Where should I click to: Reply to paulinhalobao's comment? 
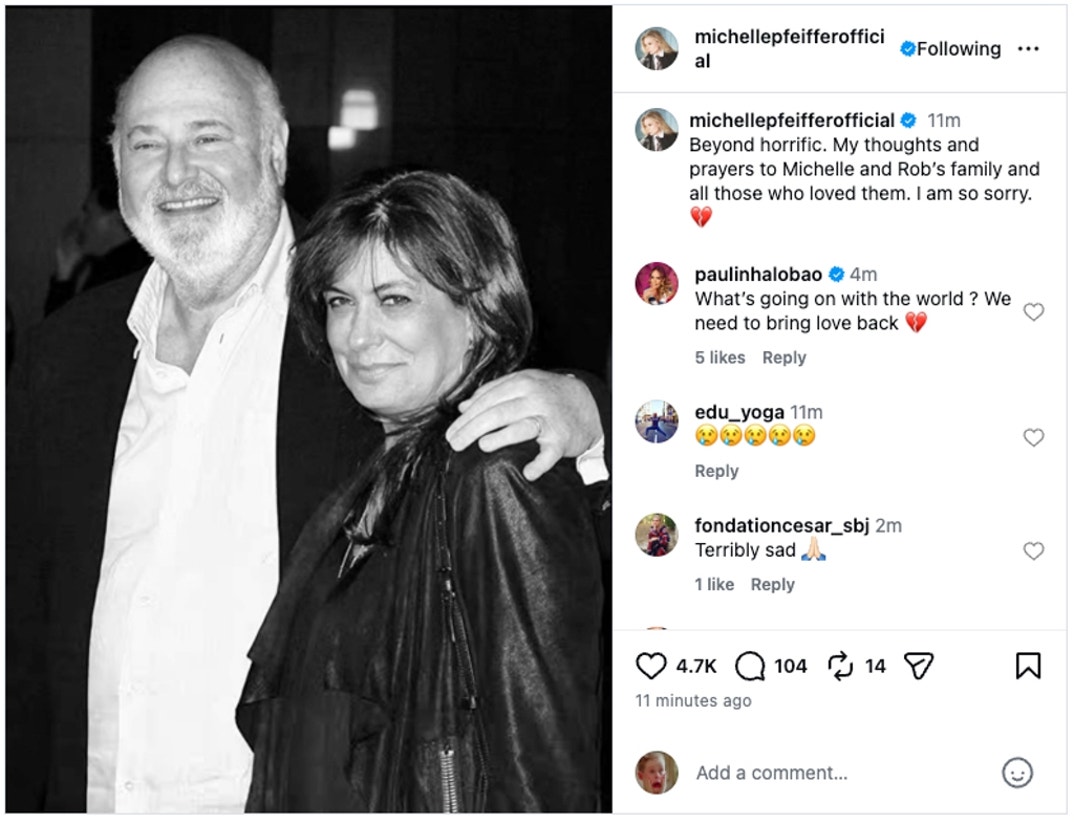[785, 357]
